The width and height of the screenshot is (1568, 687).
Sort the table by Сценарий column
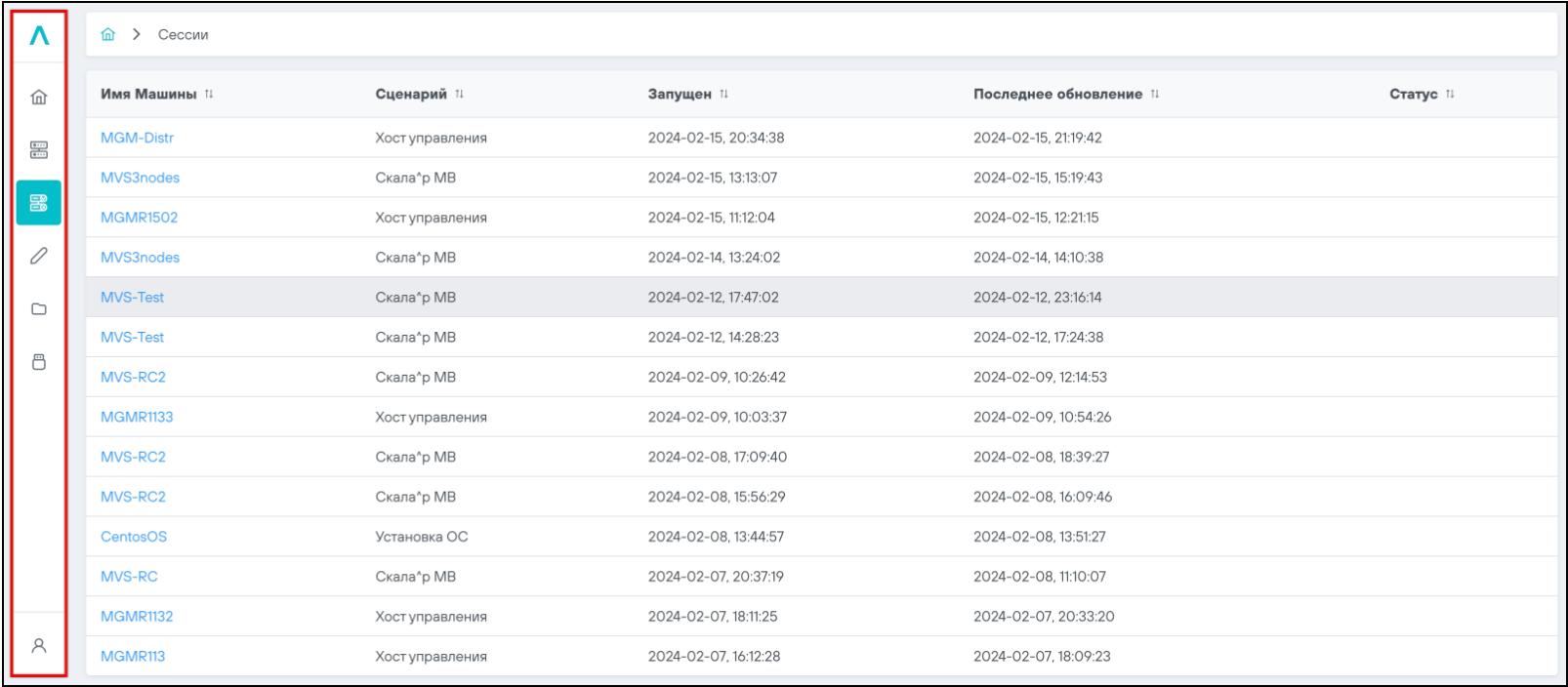(459, 95)
